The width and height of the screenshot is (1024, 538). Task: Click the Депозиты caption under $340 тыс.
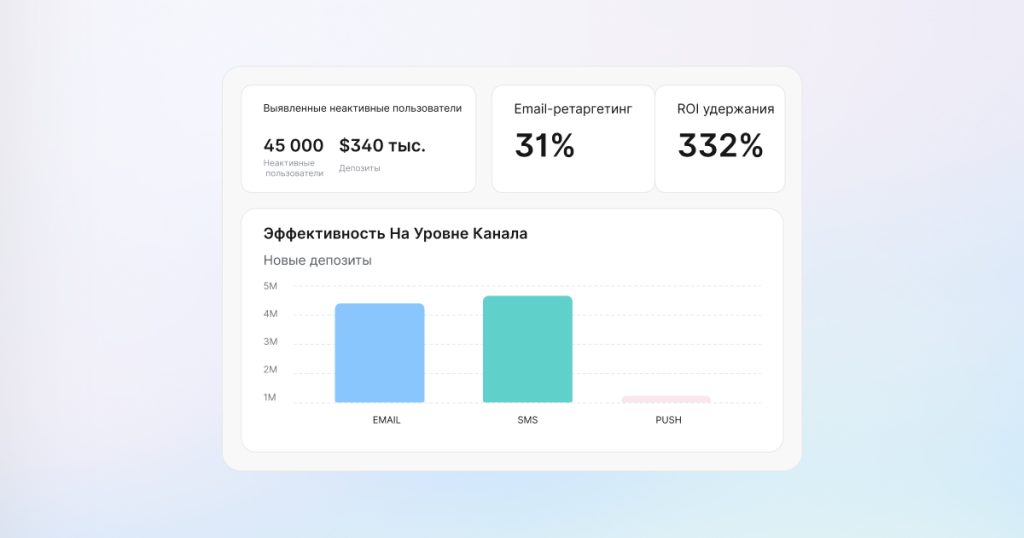pos(359,168)
